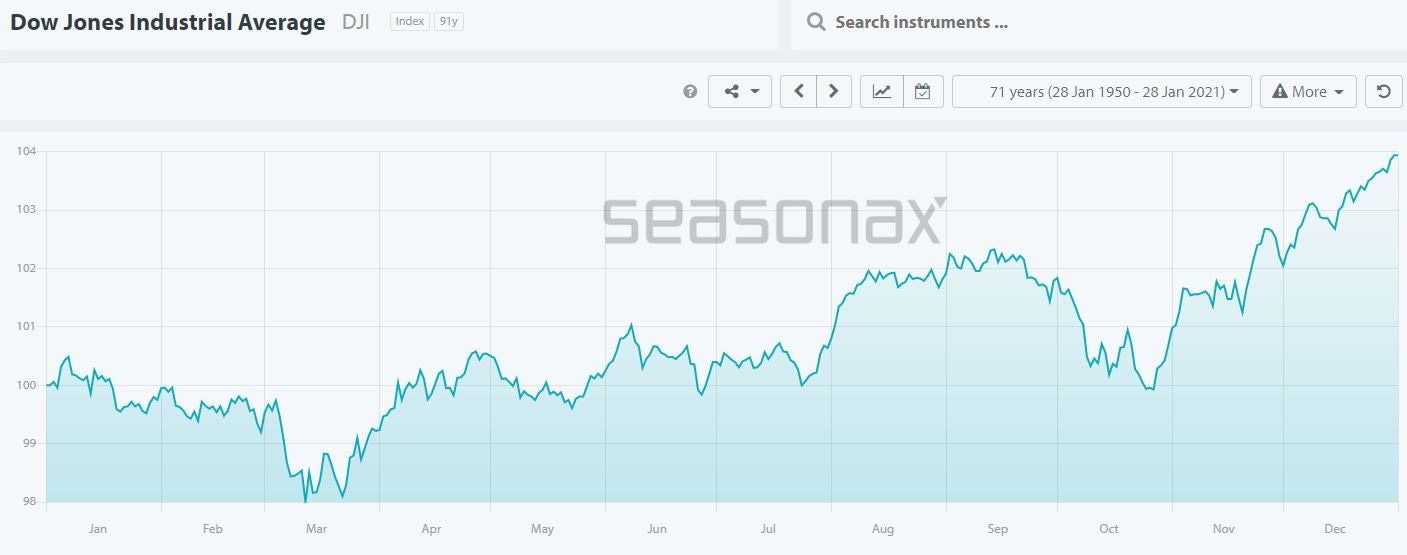The image size is (1407, 555).
Task: Go to previous period with left chevron
Action: 798,91
